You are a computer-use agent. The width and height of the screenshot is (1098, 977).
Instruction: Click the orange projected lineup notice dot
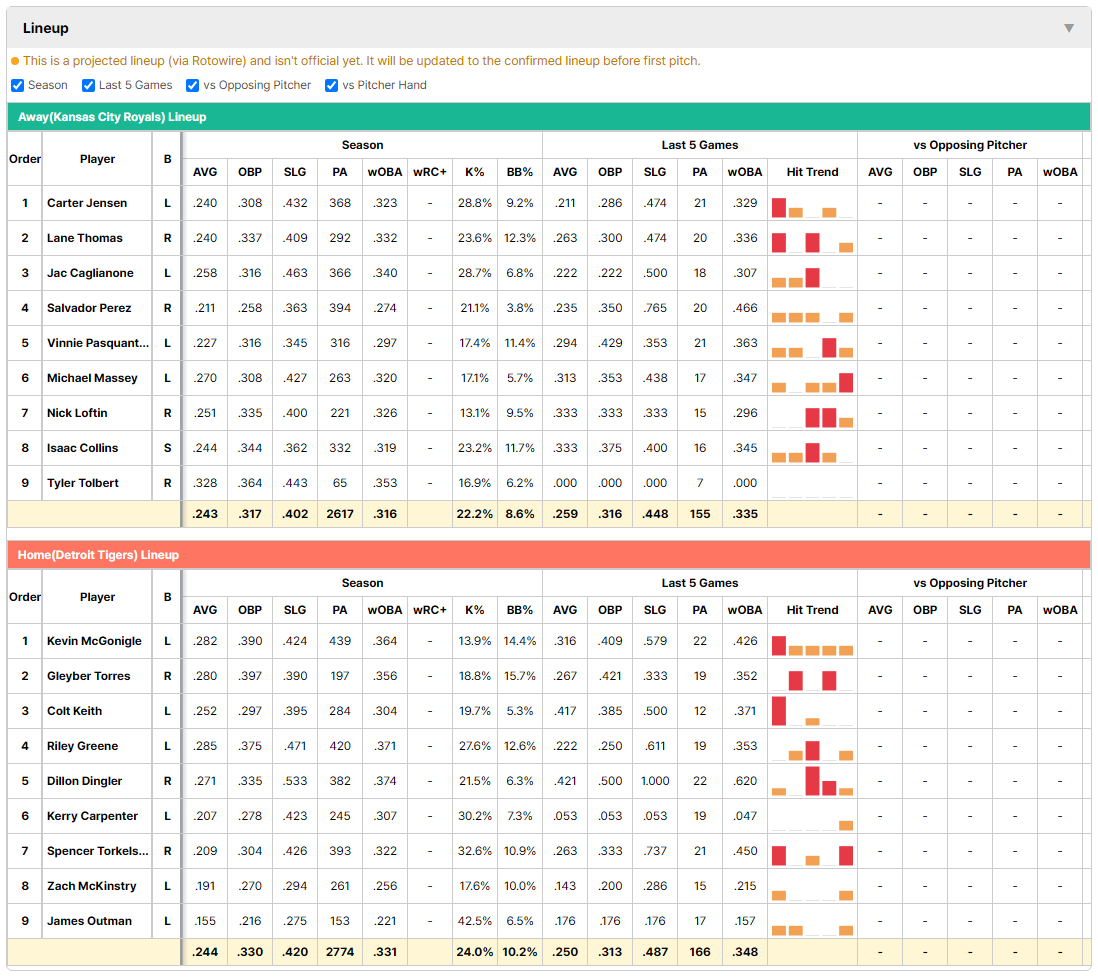coord(15,61)
